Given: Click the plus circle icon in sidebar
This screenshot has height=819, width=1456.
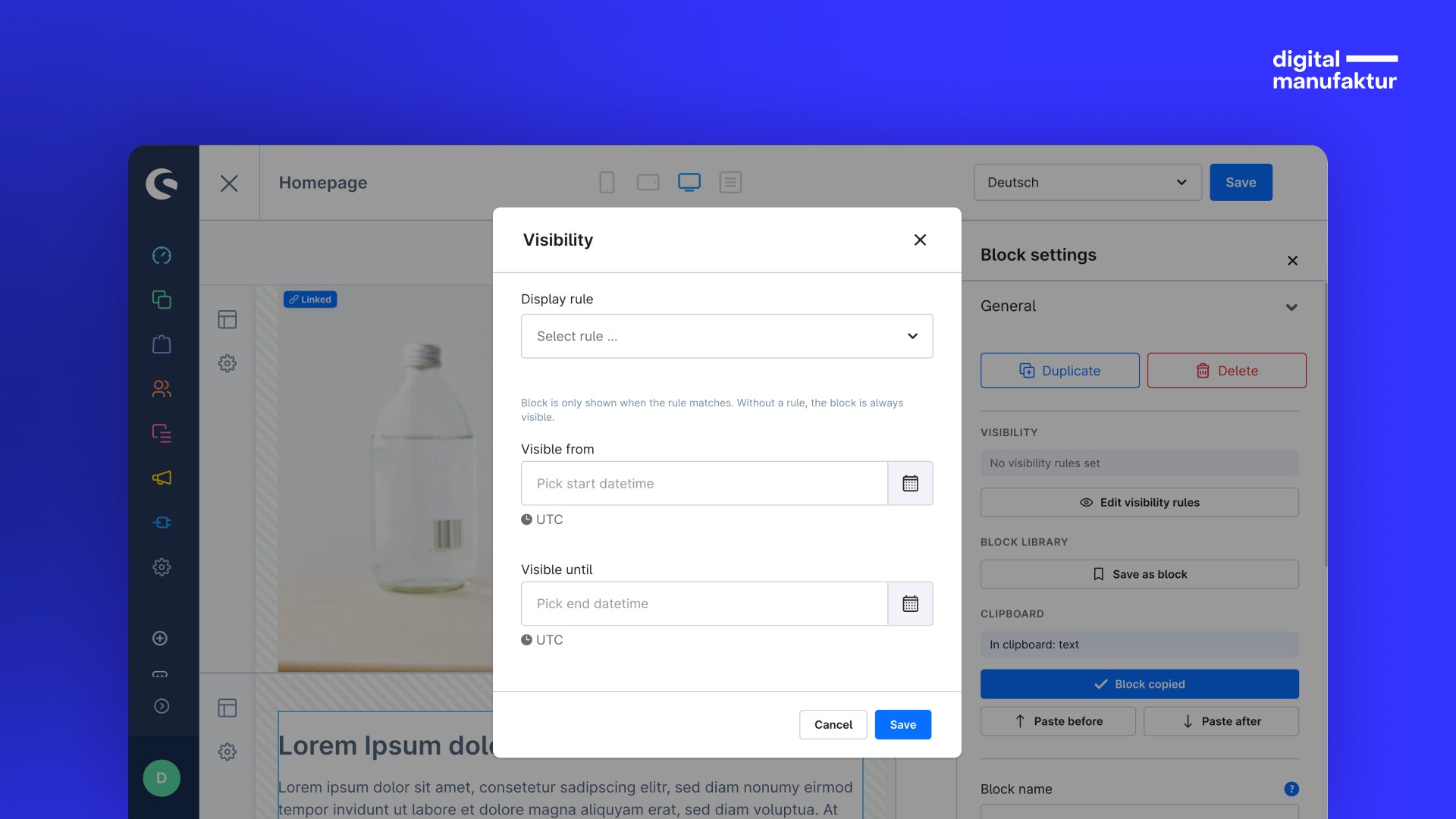Looking at the screenshot, I should [x=160, y=639].
